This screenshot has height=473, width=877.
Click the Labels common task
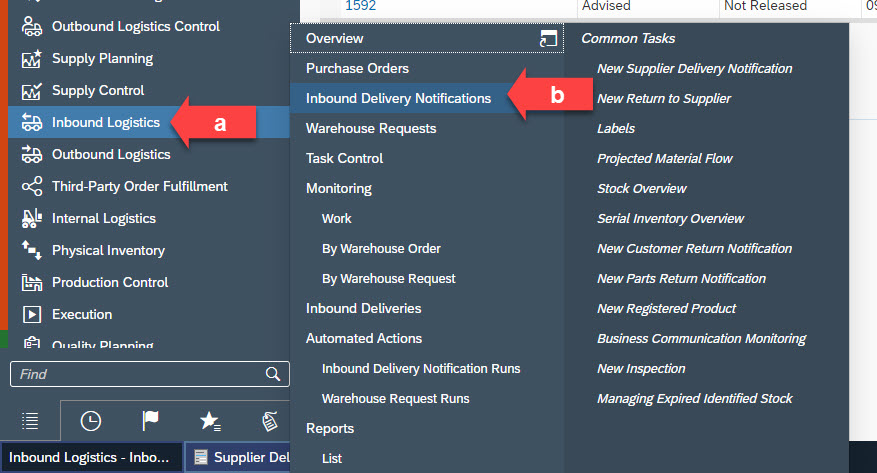[x=616, y=129]
